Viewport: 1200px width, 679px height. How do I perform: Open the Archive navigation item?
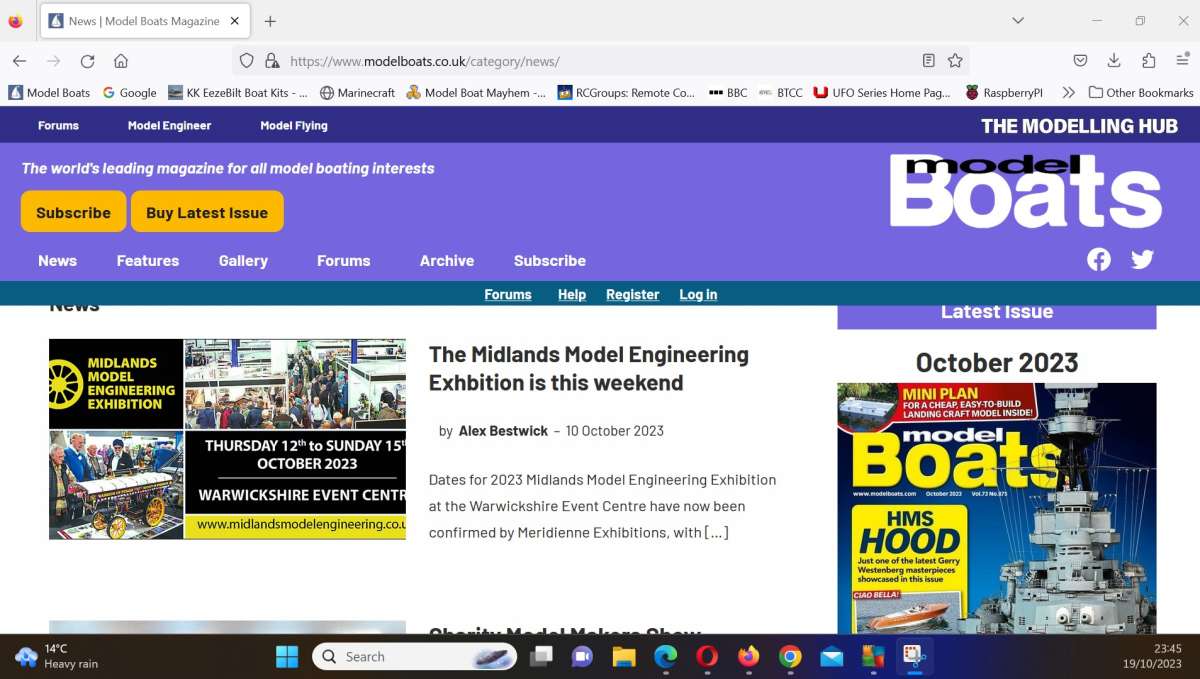tap(447, 260)
